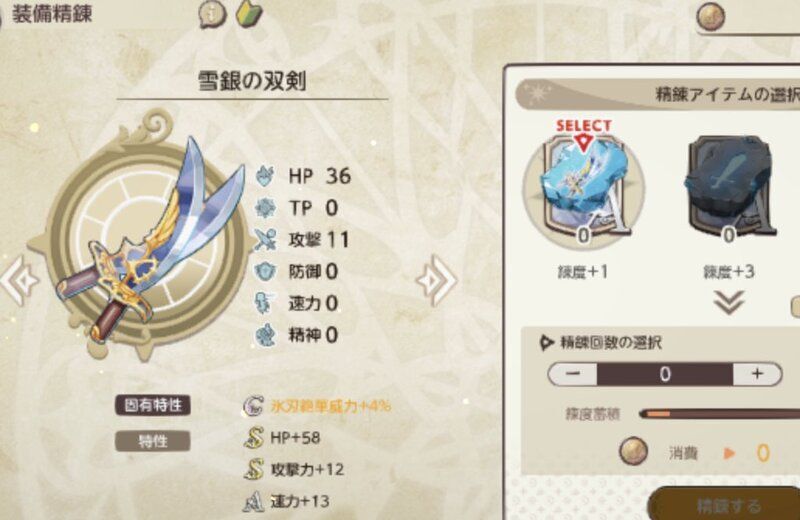The image size is (800, 520).
Task: Expand item list with double chevron
Action: pos(729,304)
